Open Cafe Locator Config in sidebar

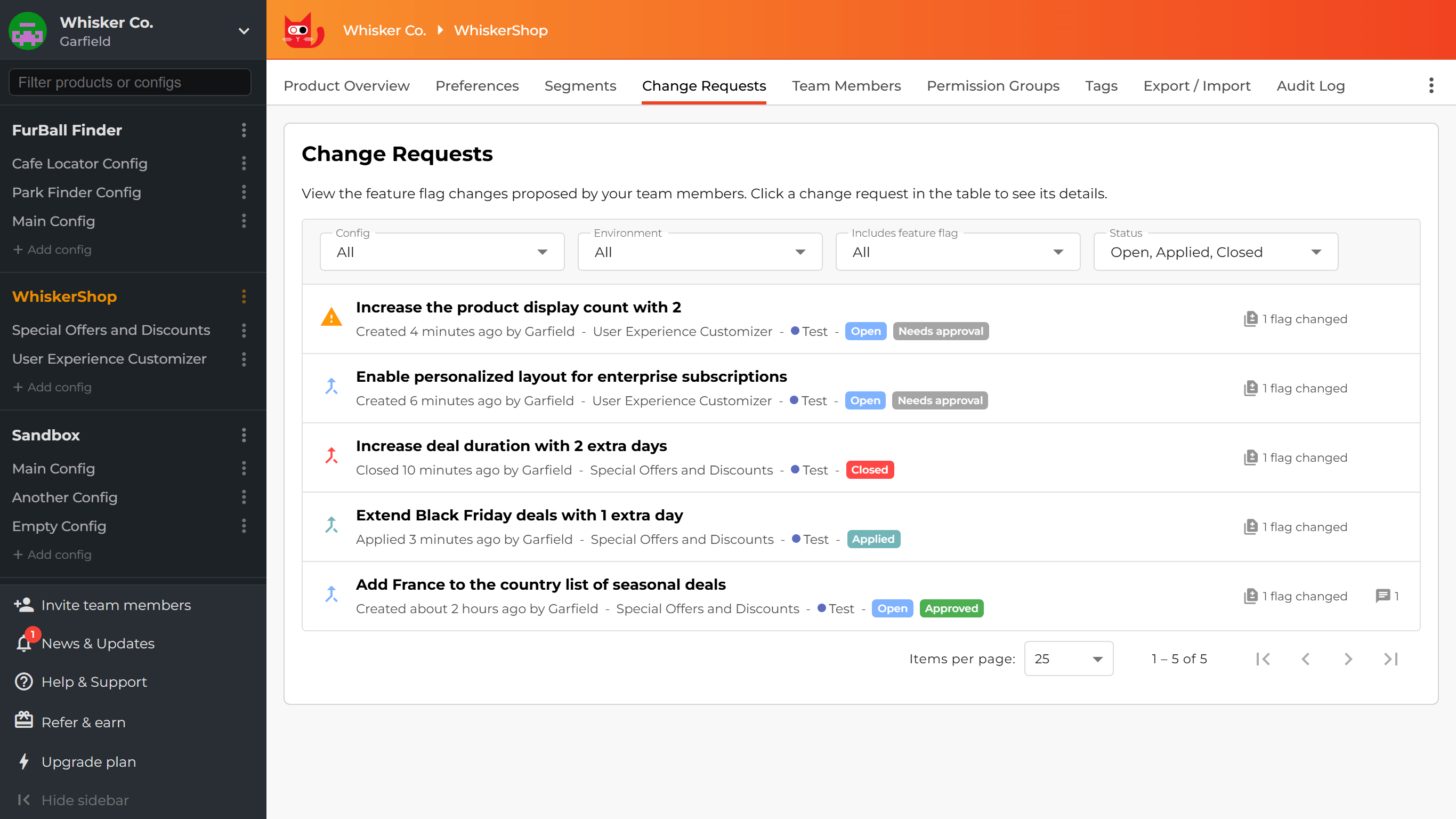80,164
